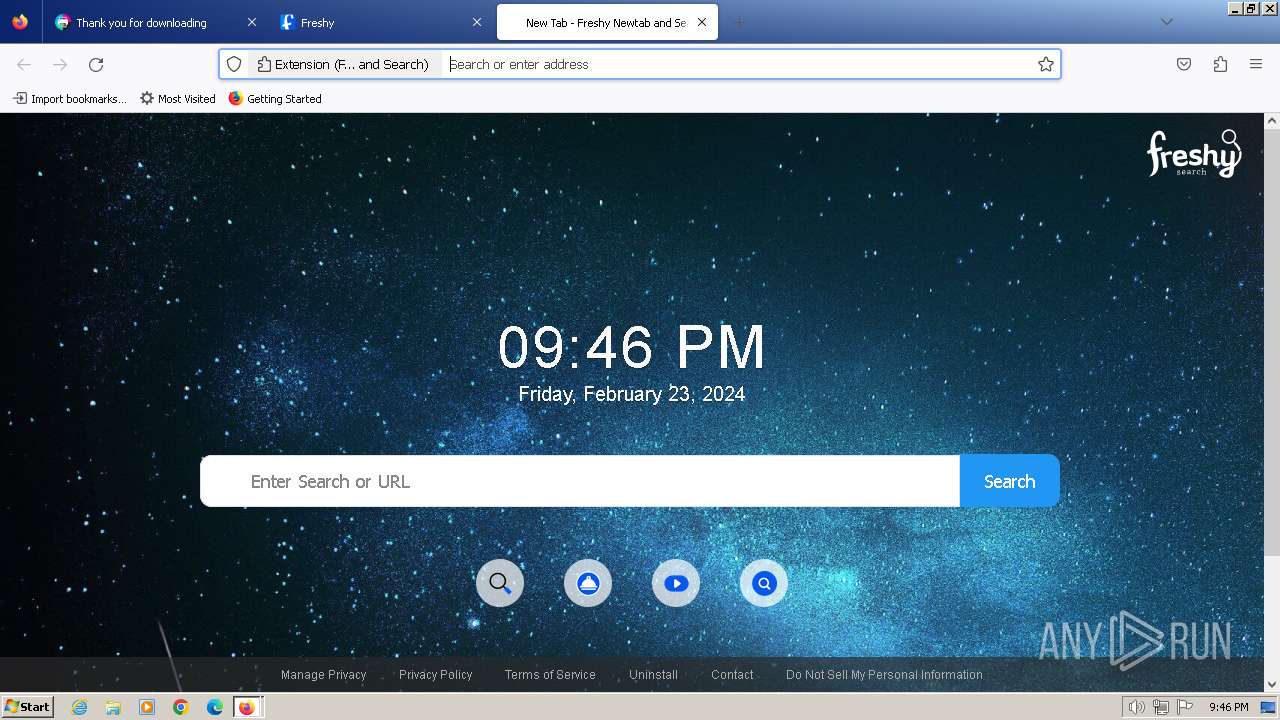
Task: Click the Extension (F... and Search) identity label
Action: 344,64
